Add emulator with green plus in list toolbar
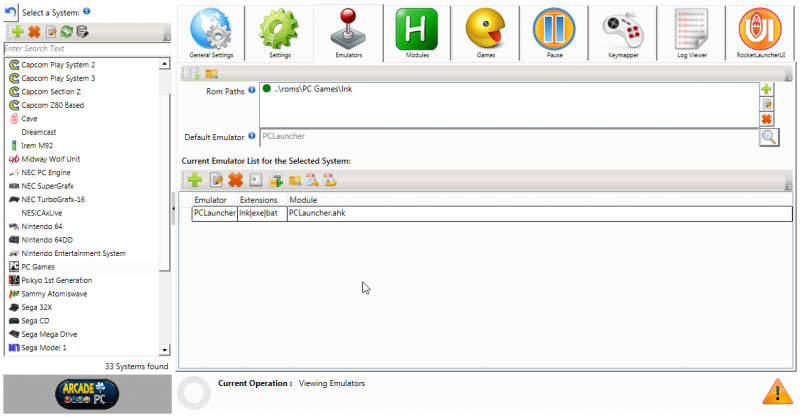Image resolution: width=800 pixels, height=417 pixels. [x=195, y=180]
